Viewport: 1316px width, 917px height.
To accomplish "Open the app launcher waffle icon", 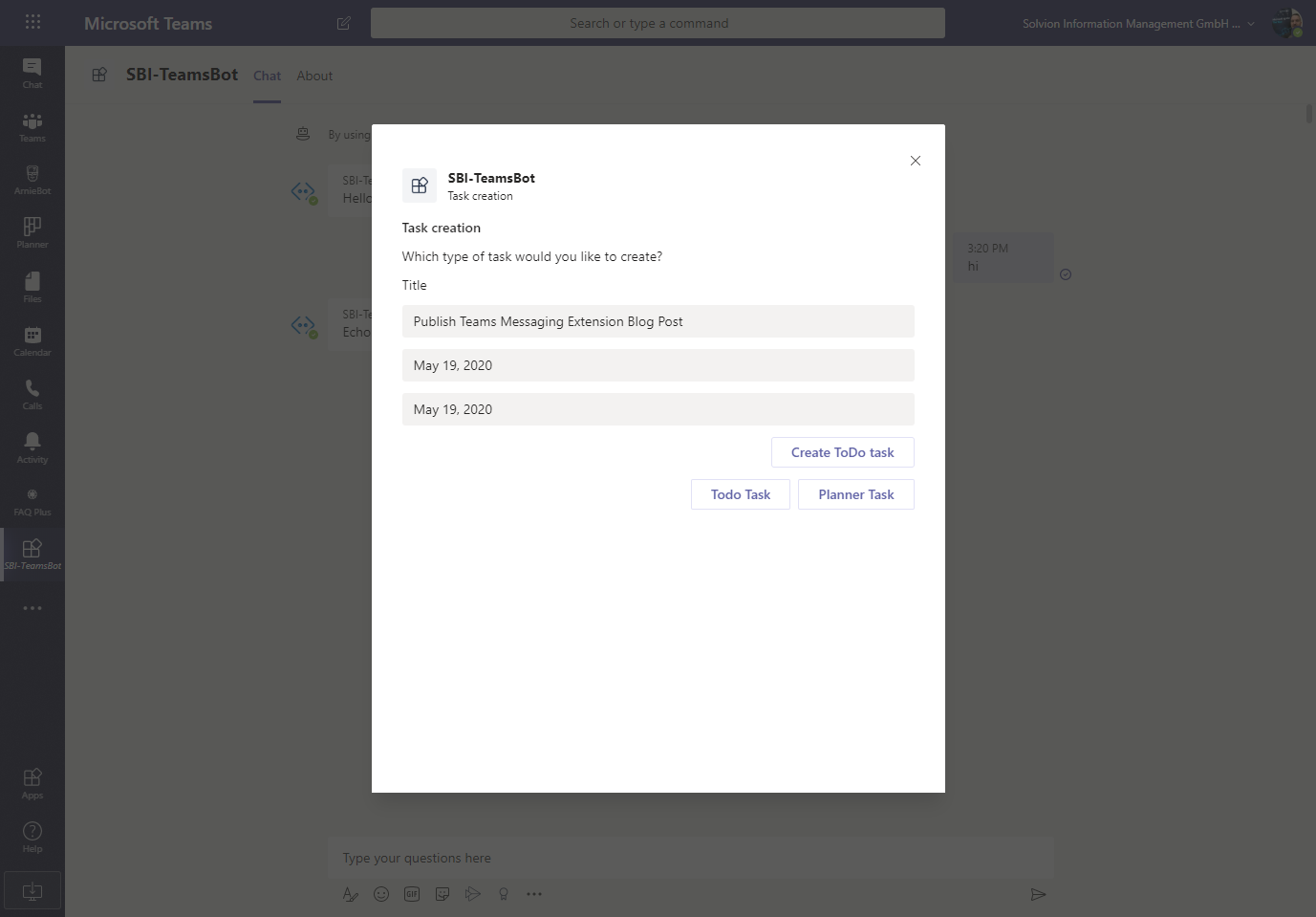I will [32, 22].
